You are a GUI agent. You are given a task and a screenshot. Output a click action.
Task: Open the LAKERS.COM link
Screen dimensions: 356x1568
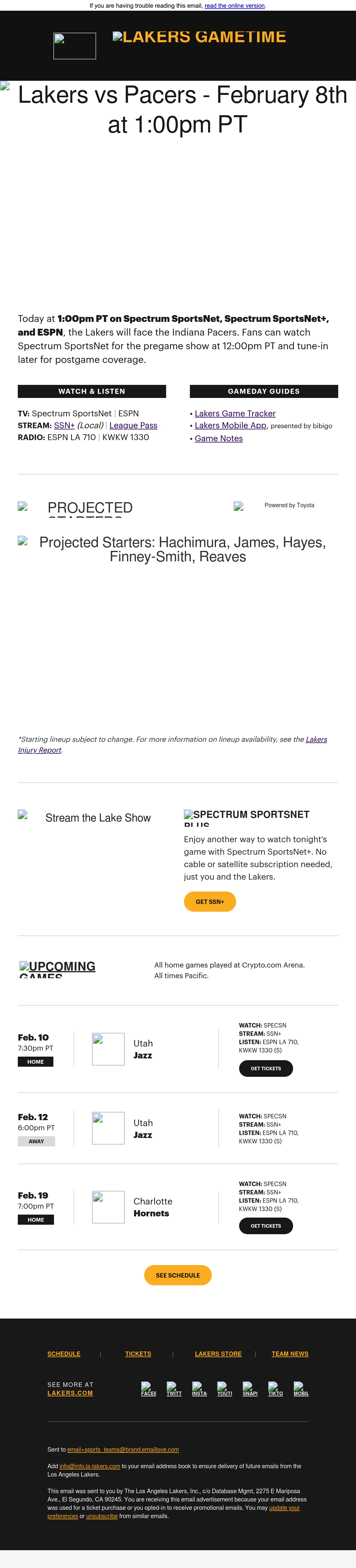coord(71,1393)
